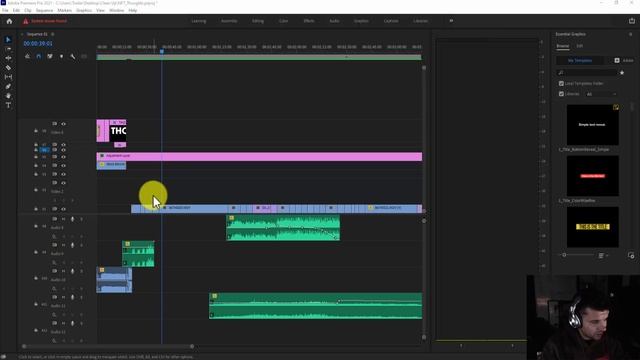Toggle the Adobe Stock checkbox
640x360 pixels.
(617, 60)
